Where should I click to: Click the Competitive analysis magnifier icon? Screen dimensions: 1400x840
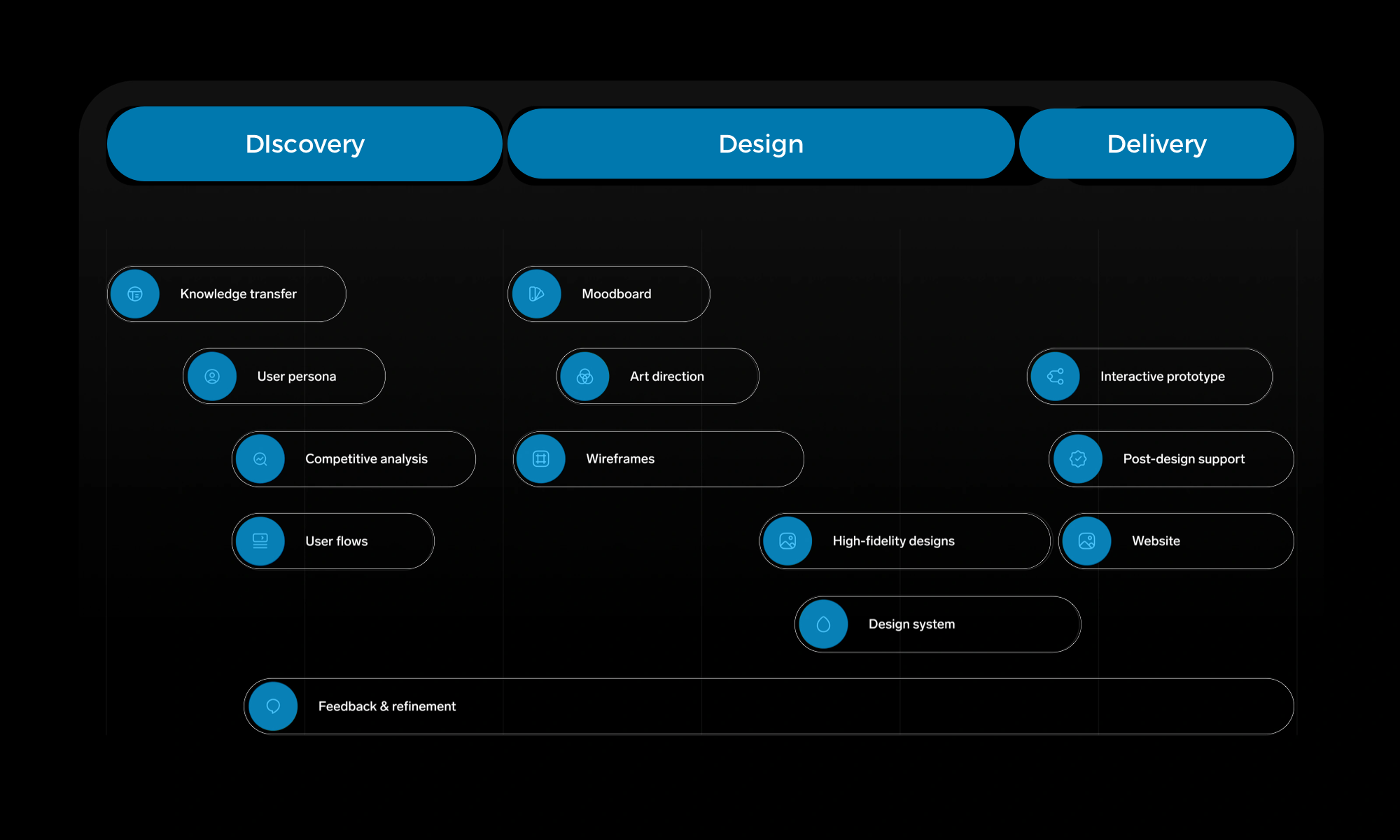click(x=260, y=459)
